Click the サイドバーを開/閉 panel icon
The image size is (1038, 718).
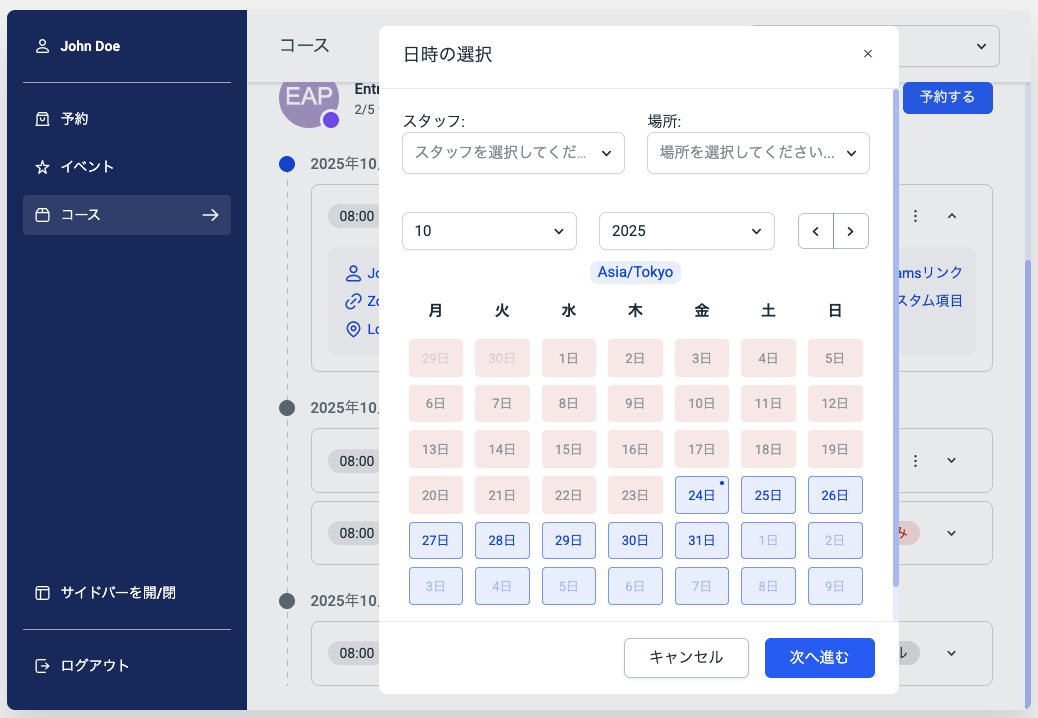(x=42, y=593)
